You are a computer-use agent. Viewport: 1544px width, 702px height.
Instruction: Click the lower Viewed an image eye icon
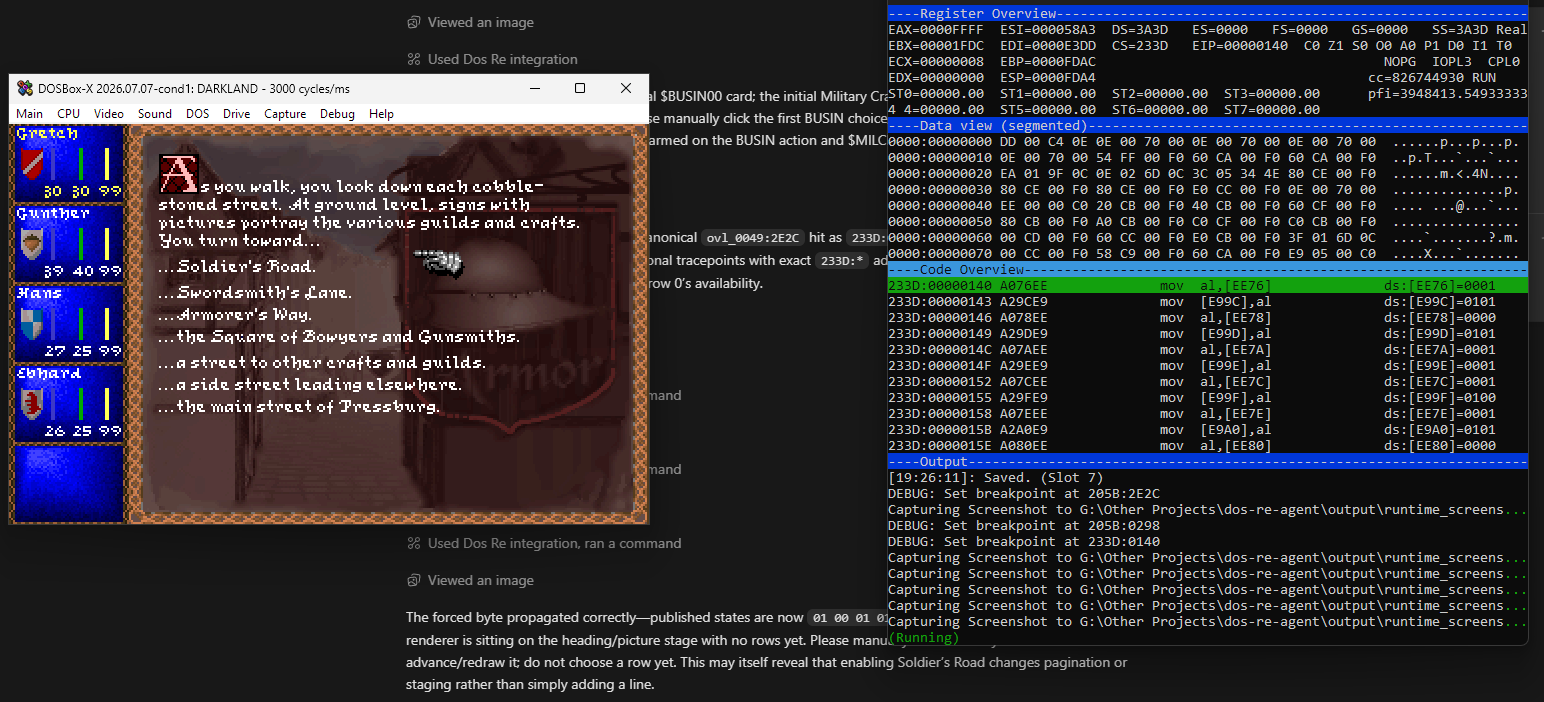(414, 580)
